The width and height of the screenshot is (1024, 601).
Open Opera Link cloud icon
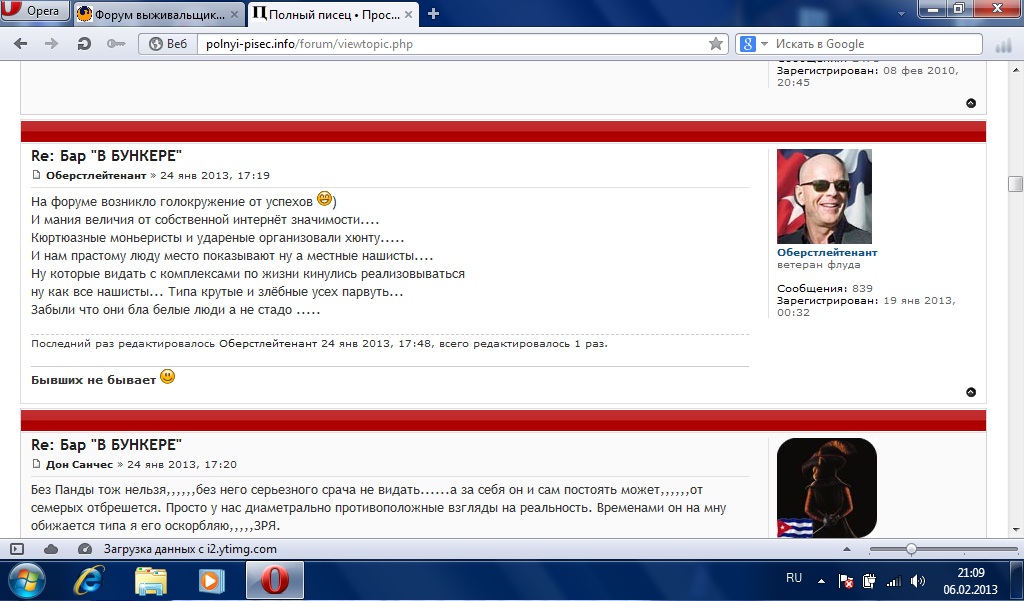coord(50,549)
